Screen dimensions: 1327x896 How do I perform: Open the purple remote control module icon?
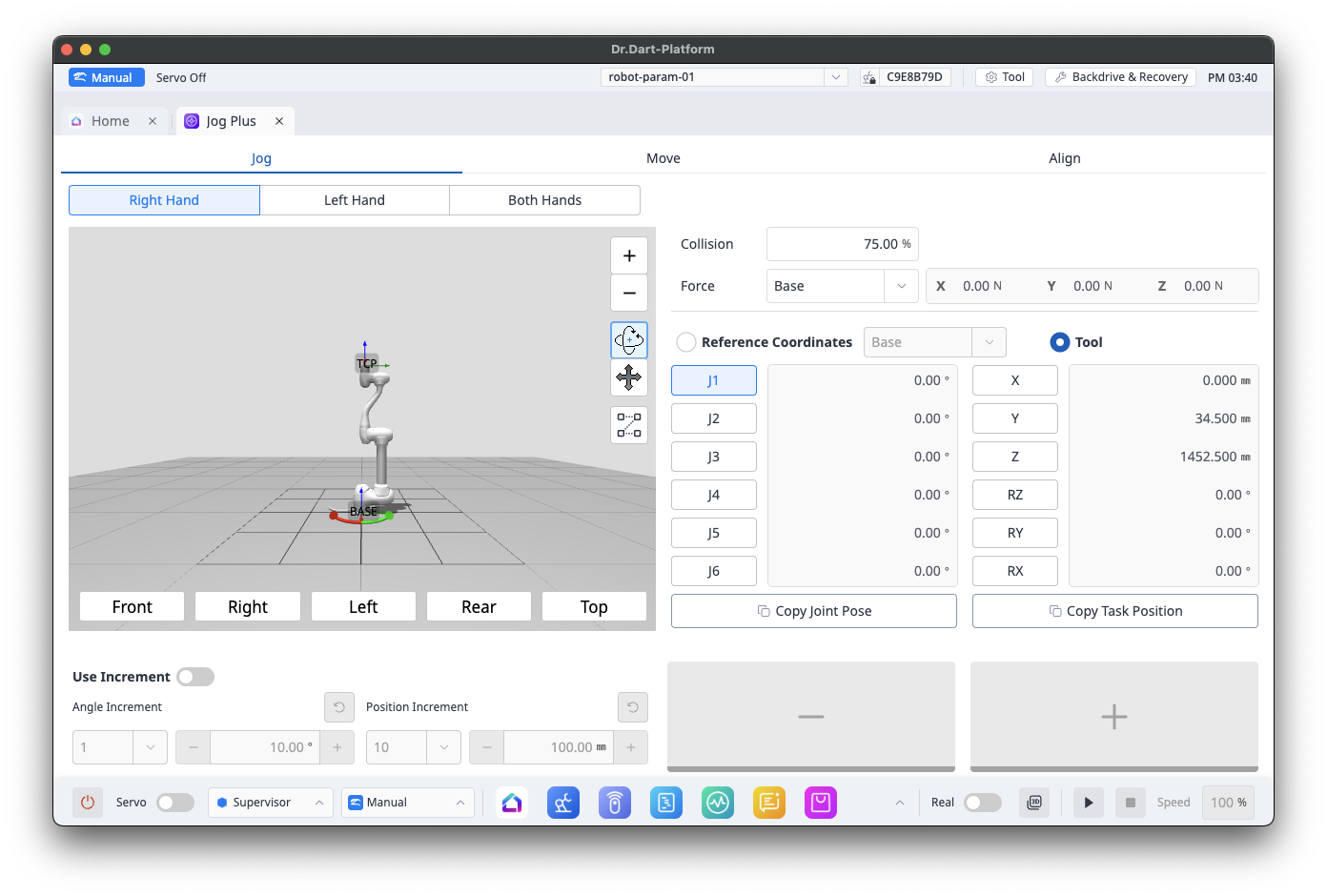pyautogui.click(x=615, y=803)
